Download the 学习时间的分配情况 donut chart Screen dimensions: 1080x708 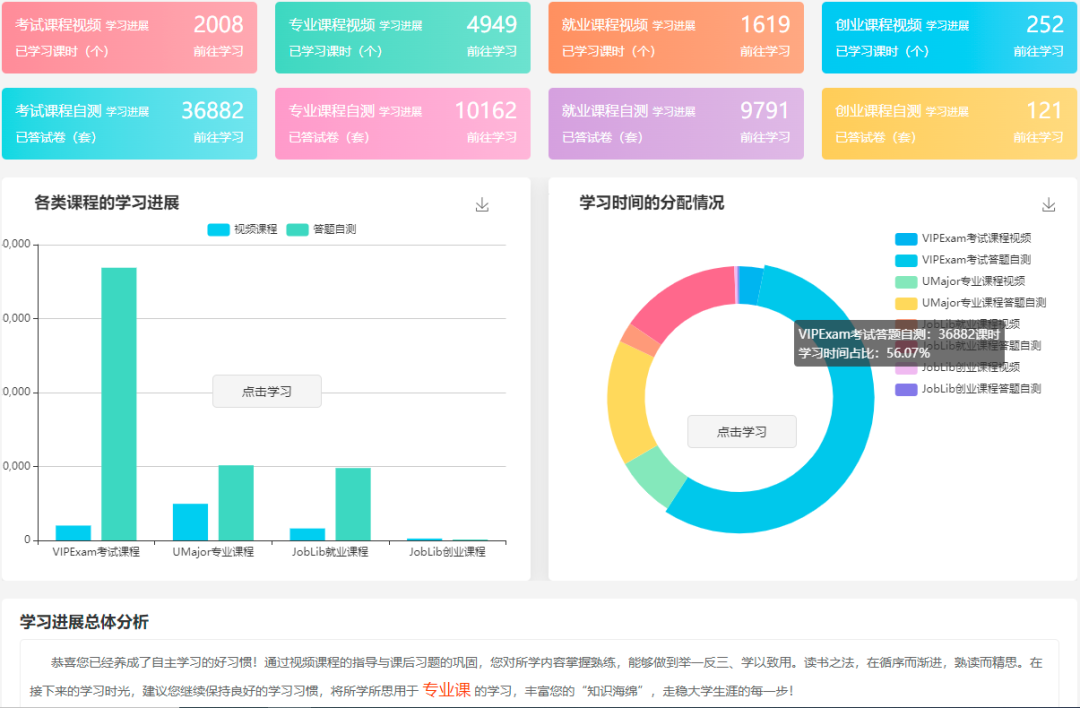pyautogui.click(x=1048, y=205)
